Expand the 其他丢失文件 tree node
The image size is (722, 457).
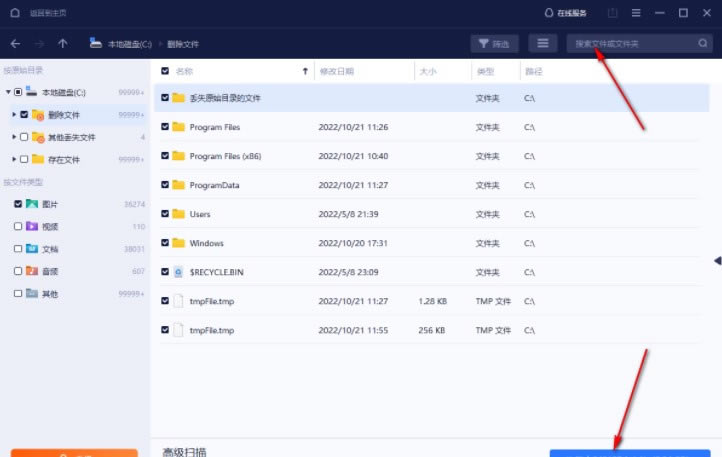point(14,137)
